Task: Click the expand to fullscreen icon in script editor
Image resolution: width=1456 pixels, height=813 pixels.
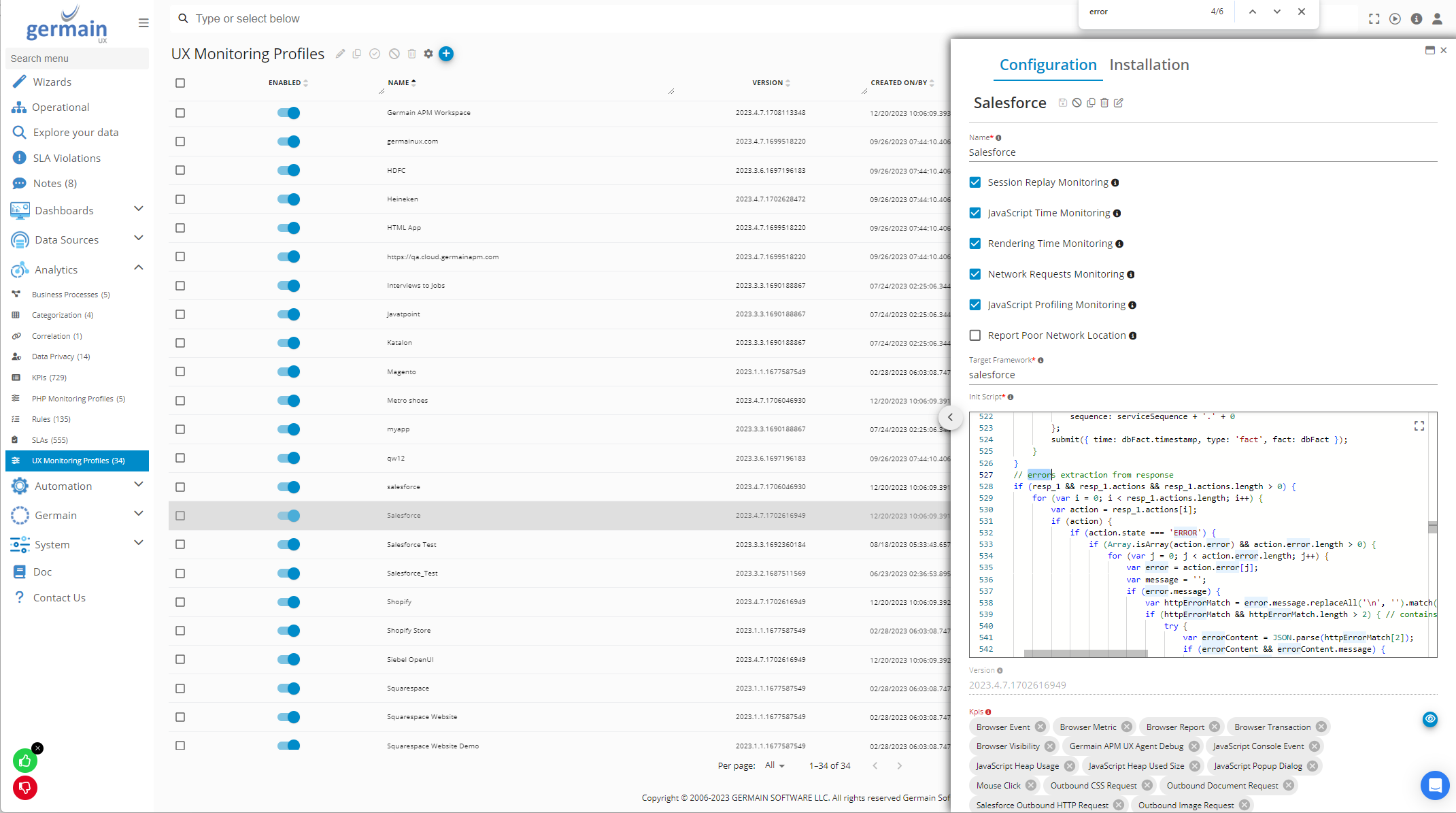Action: pos(1419,426)
